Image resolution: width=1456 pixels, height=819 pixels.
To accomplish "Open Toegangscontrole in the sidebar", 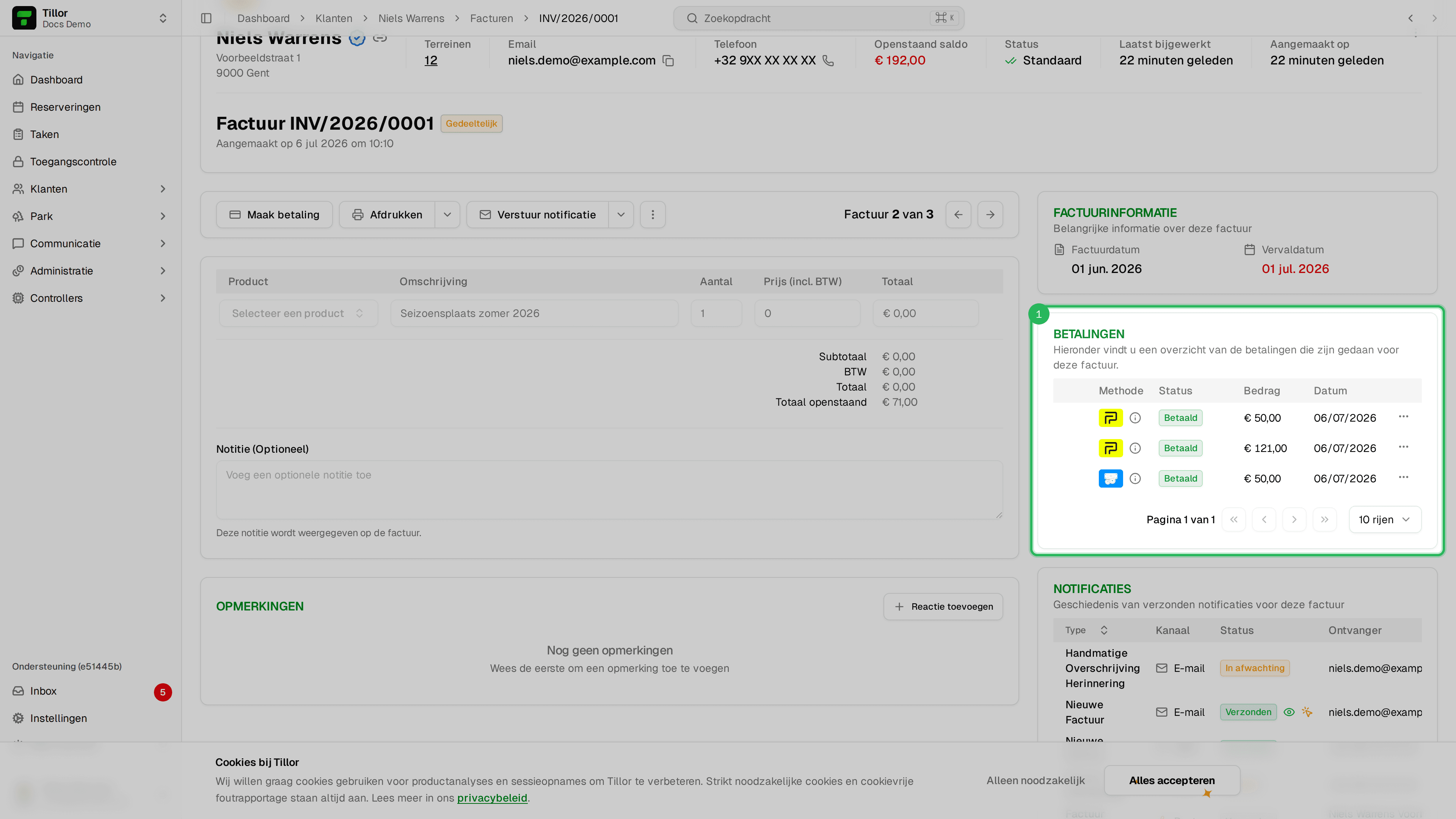I will (x=91, y=162).
